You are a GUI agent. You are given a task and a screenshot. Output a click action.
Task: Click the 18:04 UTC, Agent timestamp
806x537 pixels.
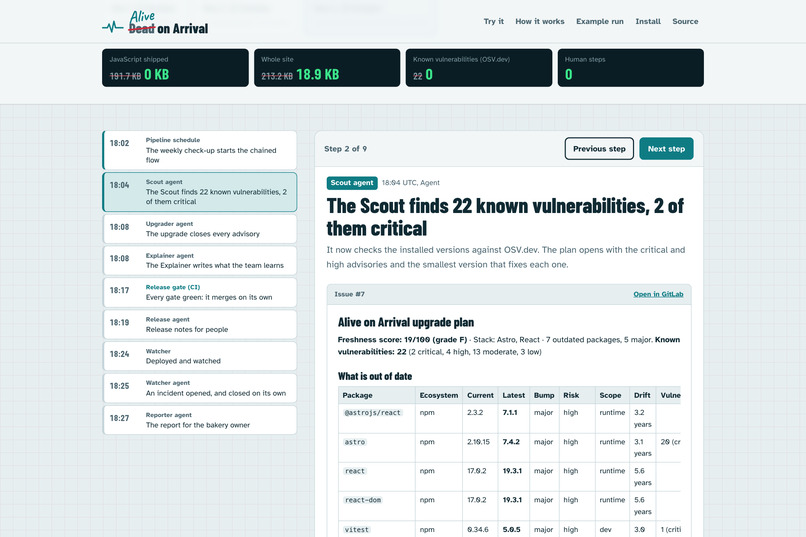[x=411, y=182]
